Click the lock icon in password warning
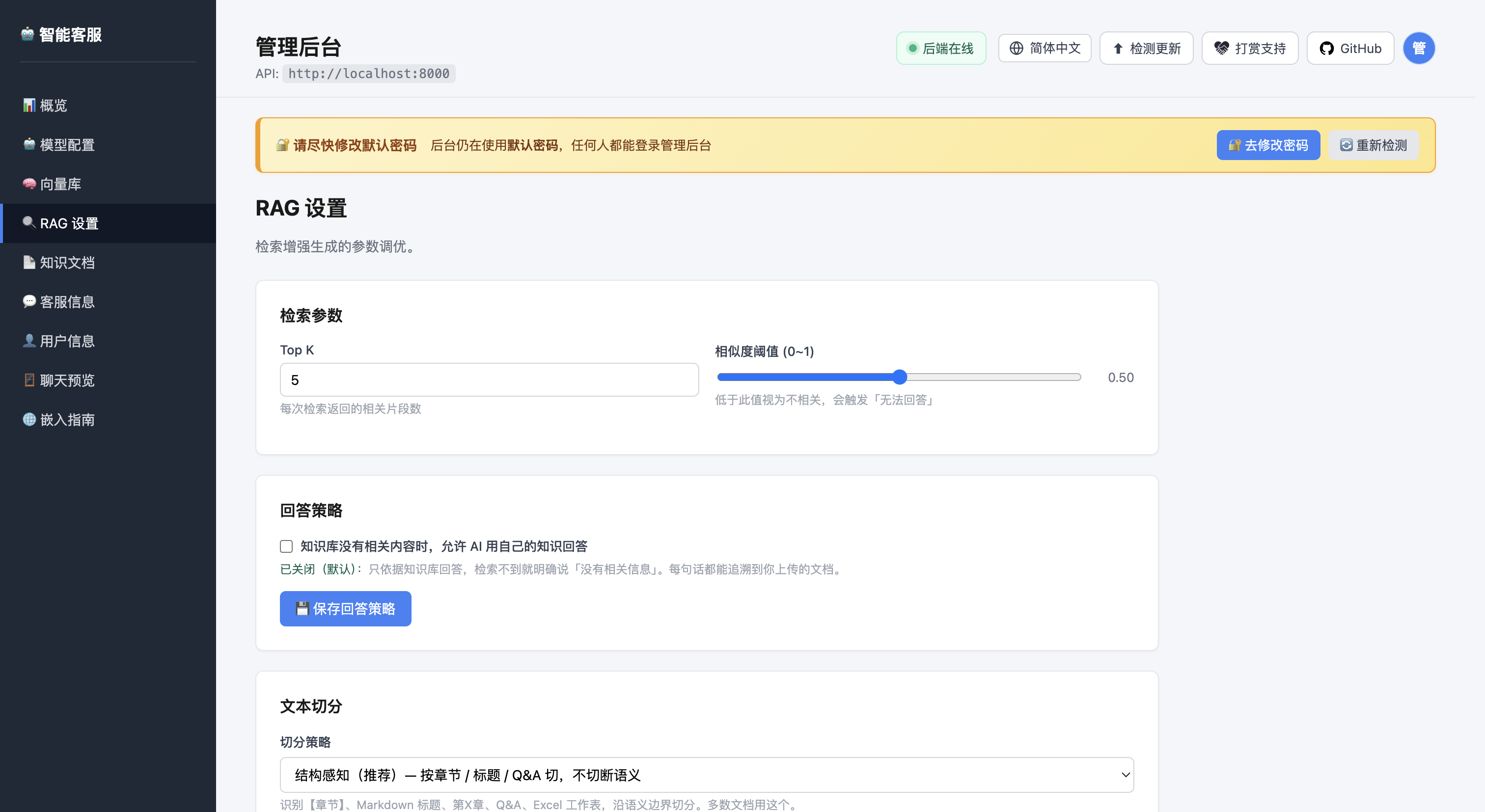 pyautogui.click(x=282, y=145)
